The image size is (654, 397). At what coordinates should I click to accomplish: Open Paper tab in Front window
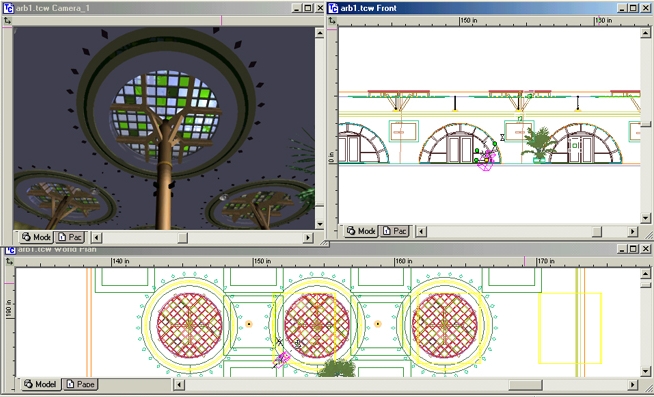[395, 231]
